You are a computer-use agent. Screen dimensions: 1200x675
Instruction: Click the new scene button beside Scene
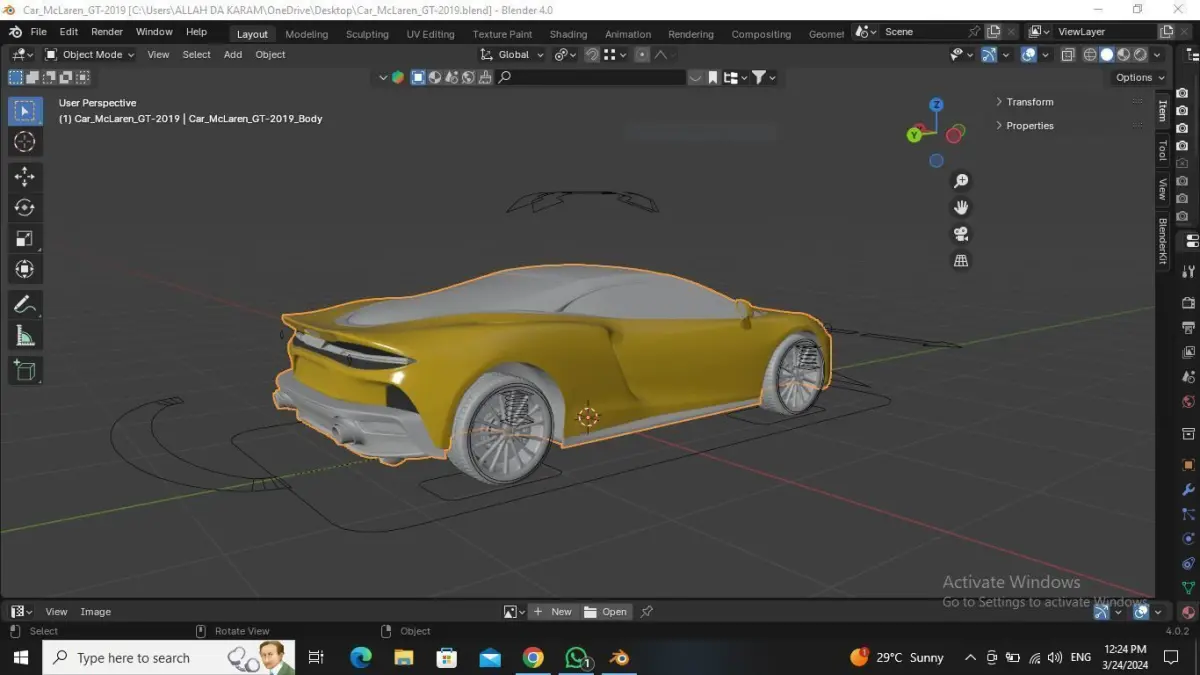[x=993, y=32]
